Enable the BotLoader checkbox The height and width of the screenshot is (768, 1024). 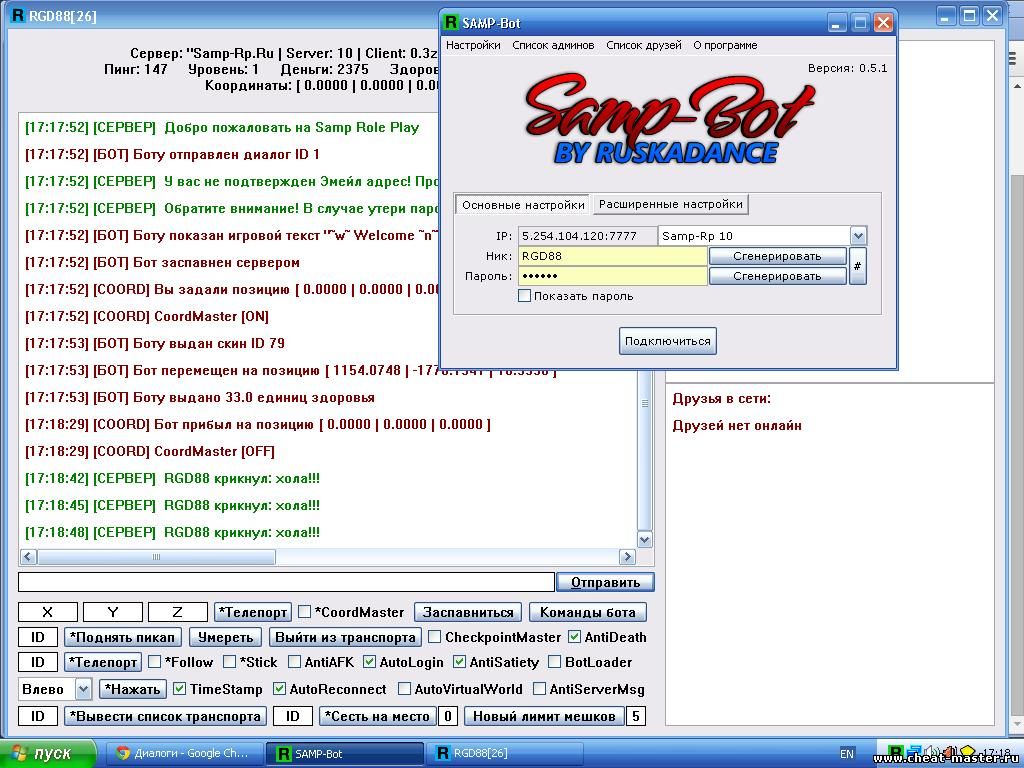click(554, 662)
